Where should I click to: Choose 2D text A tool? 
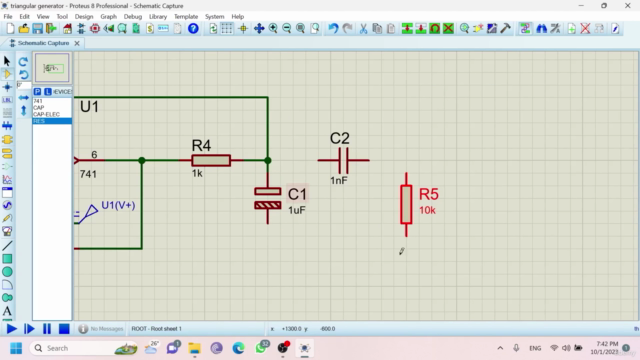7,311
